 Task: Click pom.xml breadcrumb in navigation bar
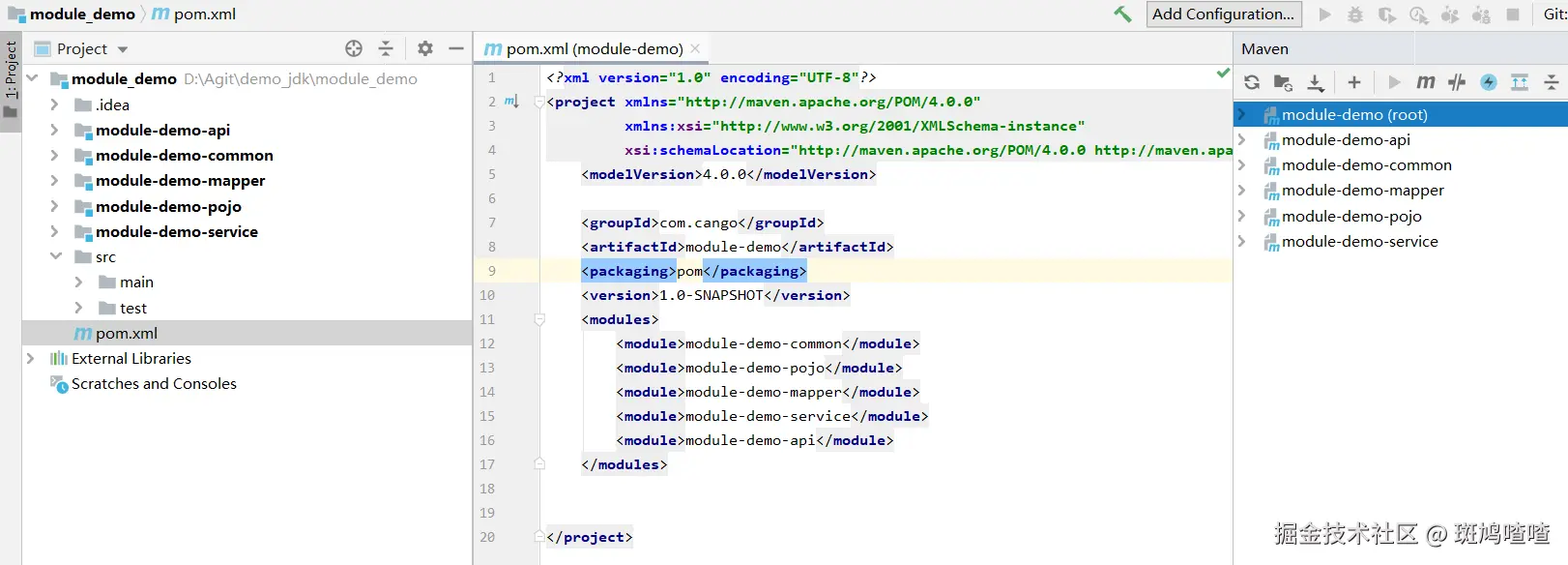click(x=193, y=15)
